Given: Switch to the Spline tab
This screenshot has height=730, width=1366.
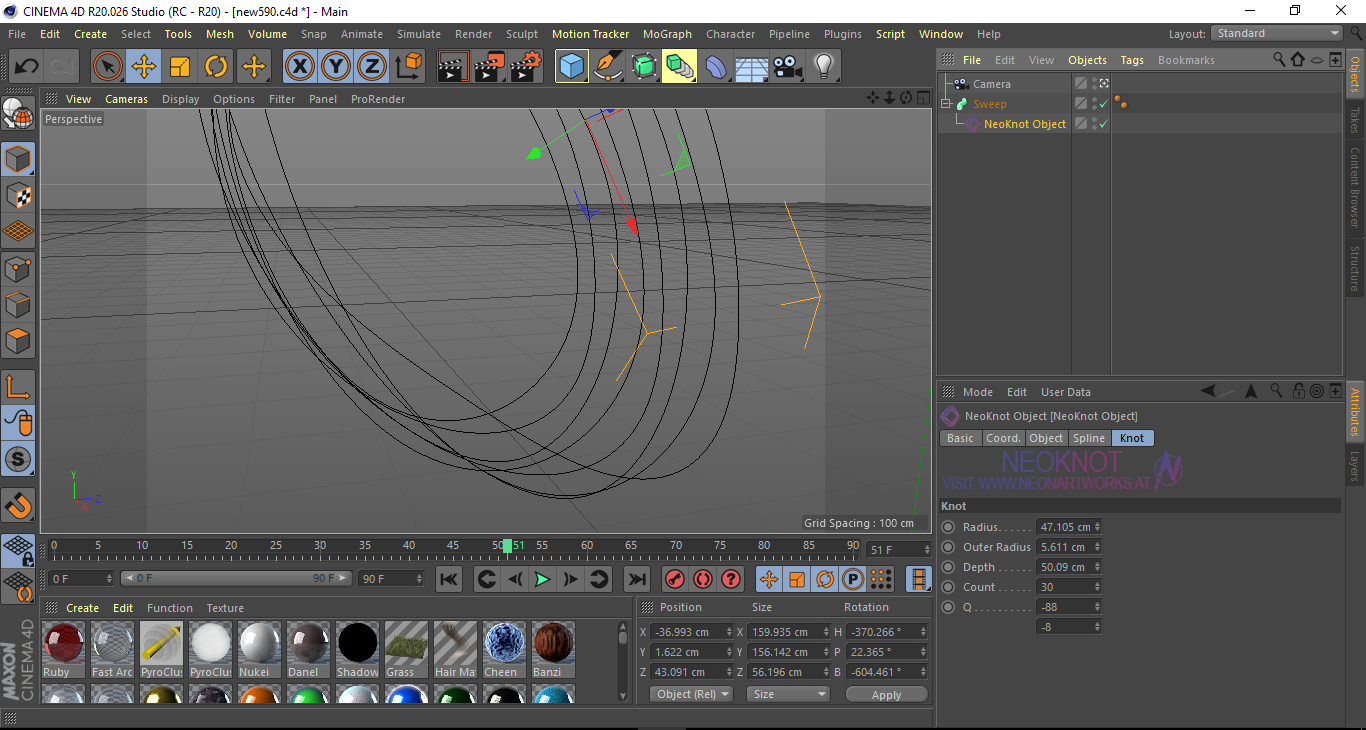Looking at the screenshot, I should click(x=1089, y=438).
